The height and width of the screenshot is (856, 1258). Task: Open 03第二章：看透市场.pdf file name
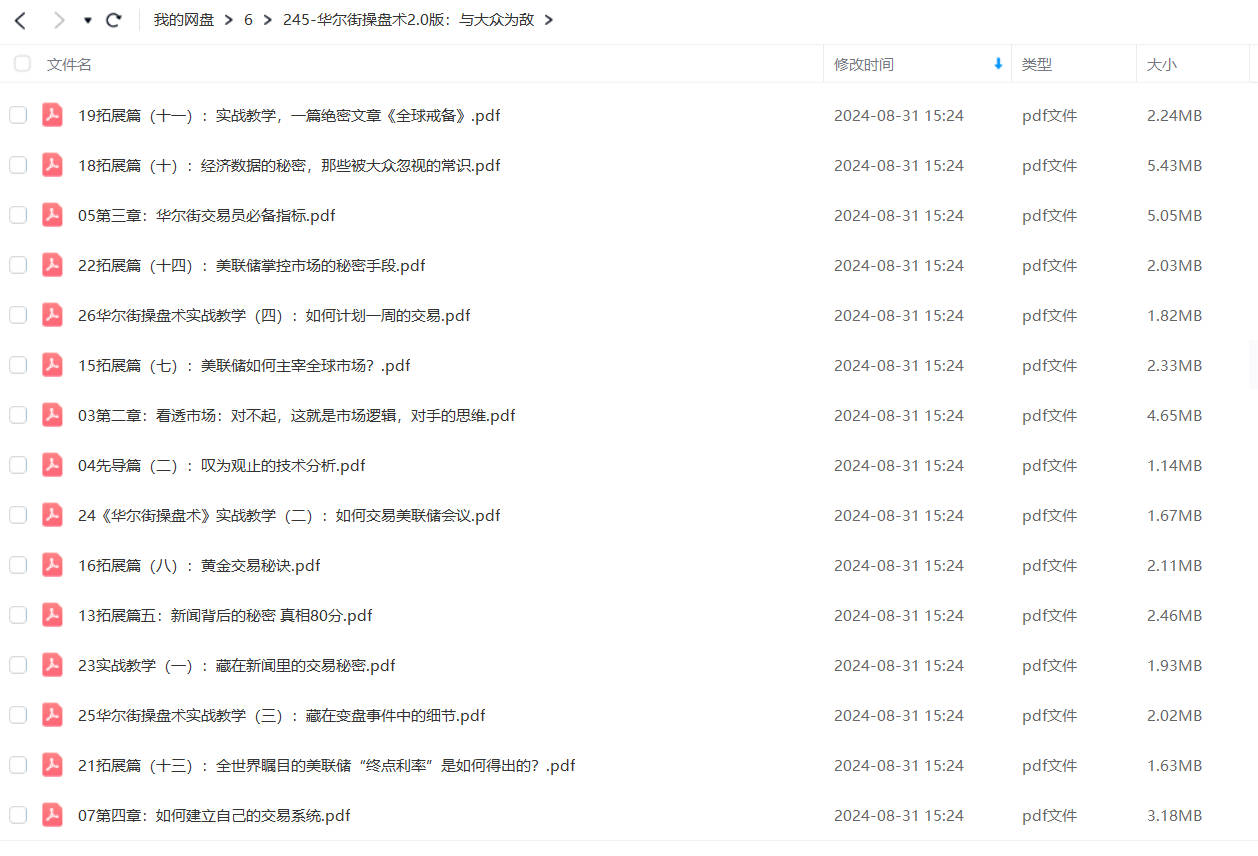tap(297, 415)
